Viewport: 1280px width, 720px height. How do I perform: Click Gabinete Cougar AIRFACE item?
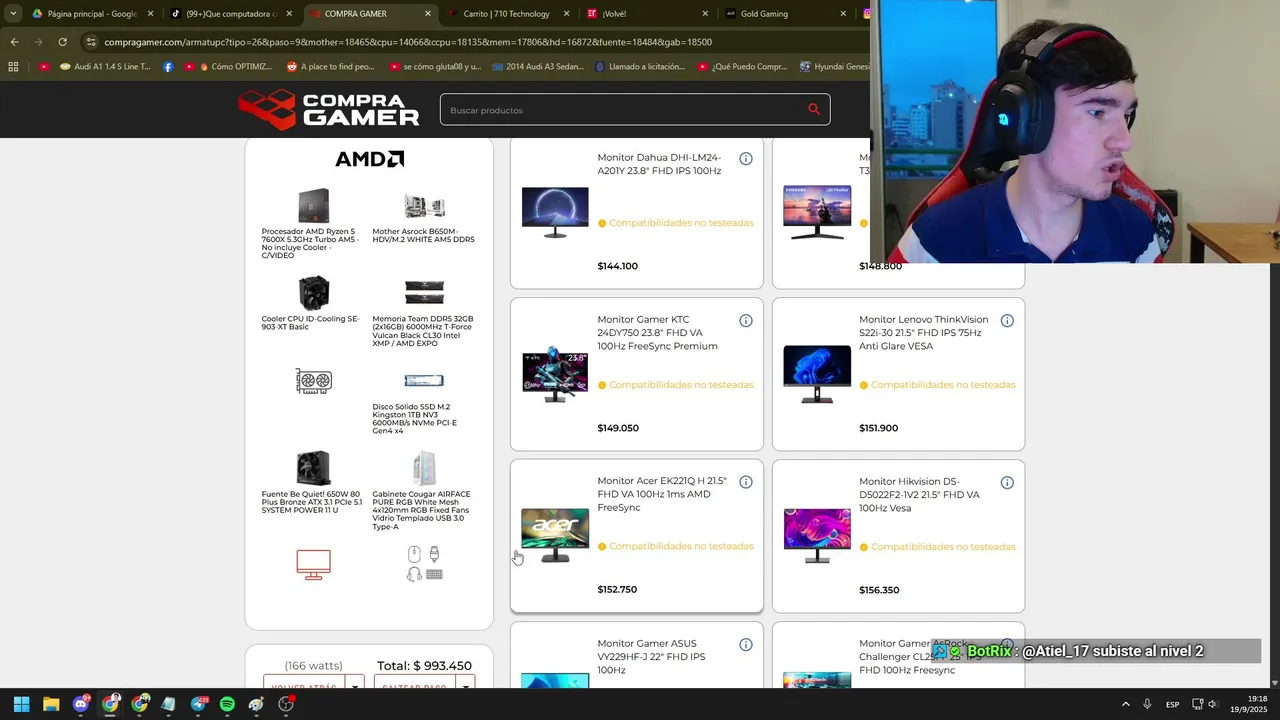click(424, 492)
